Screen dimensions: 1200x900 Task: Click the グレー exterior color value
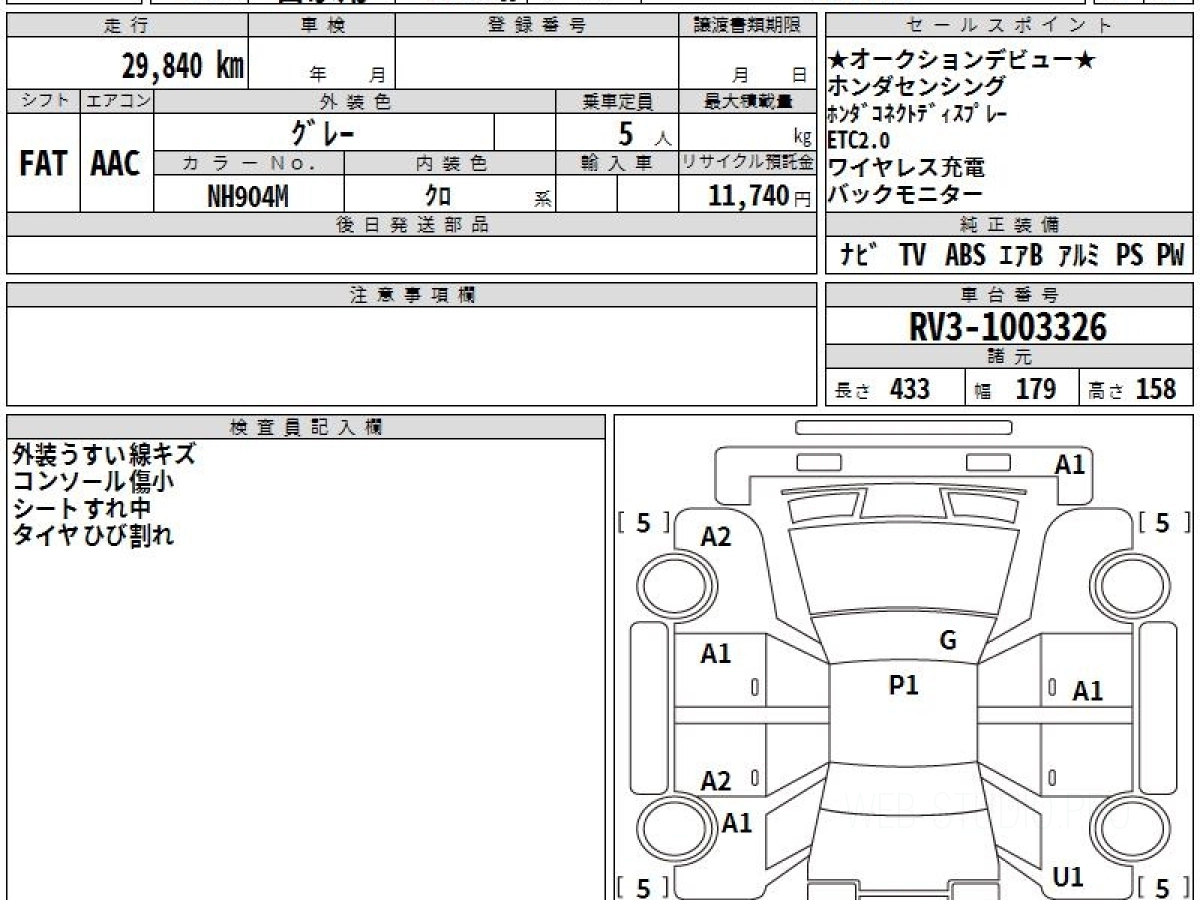click(323, 132)
